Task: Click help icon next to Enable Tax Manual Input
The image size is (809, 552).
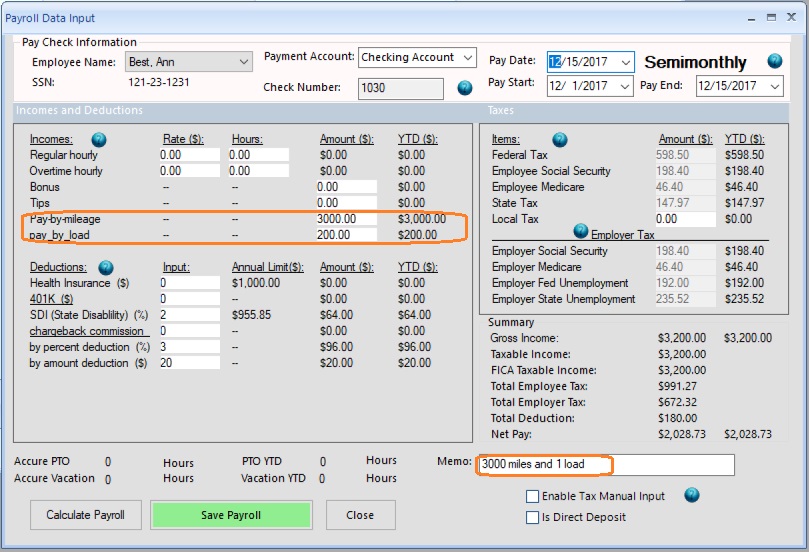Action: tap(690, 495)
